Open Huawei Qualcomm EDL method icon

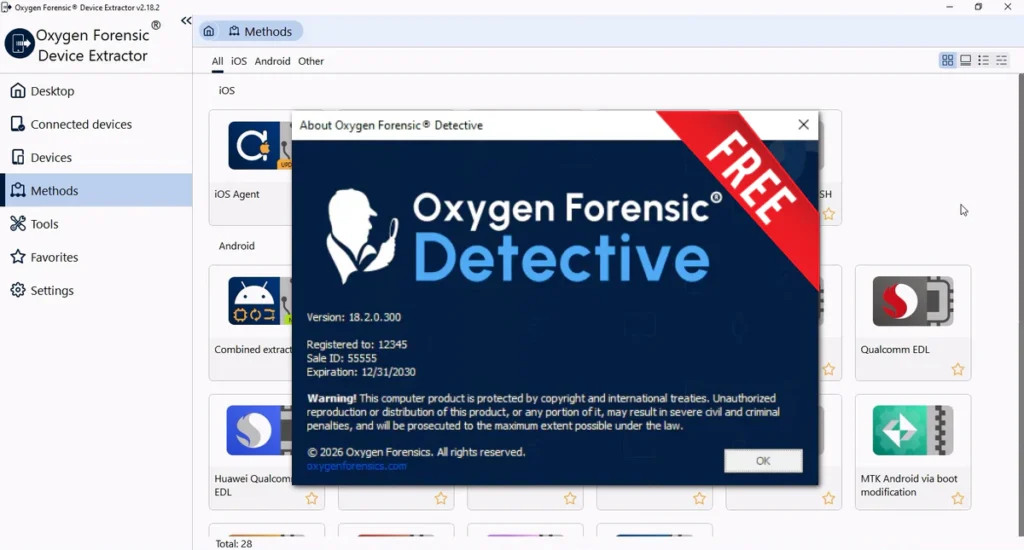[x=259, y=430]
